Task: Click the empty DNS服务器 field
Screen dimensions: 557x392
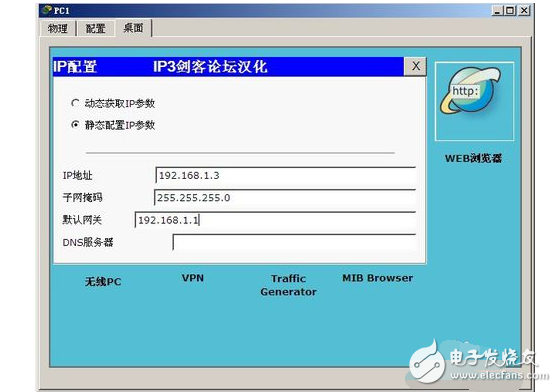Action: pos(294,242)
